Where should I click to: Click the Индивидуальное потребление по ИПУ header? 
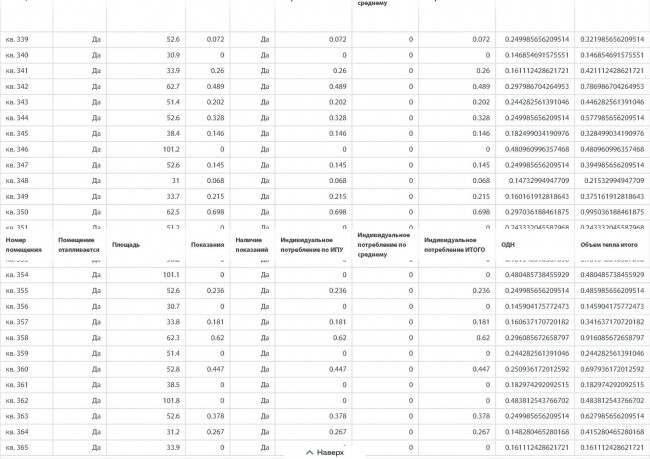click(x=312, y=245)
